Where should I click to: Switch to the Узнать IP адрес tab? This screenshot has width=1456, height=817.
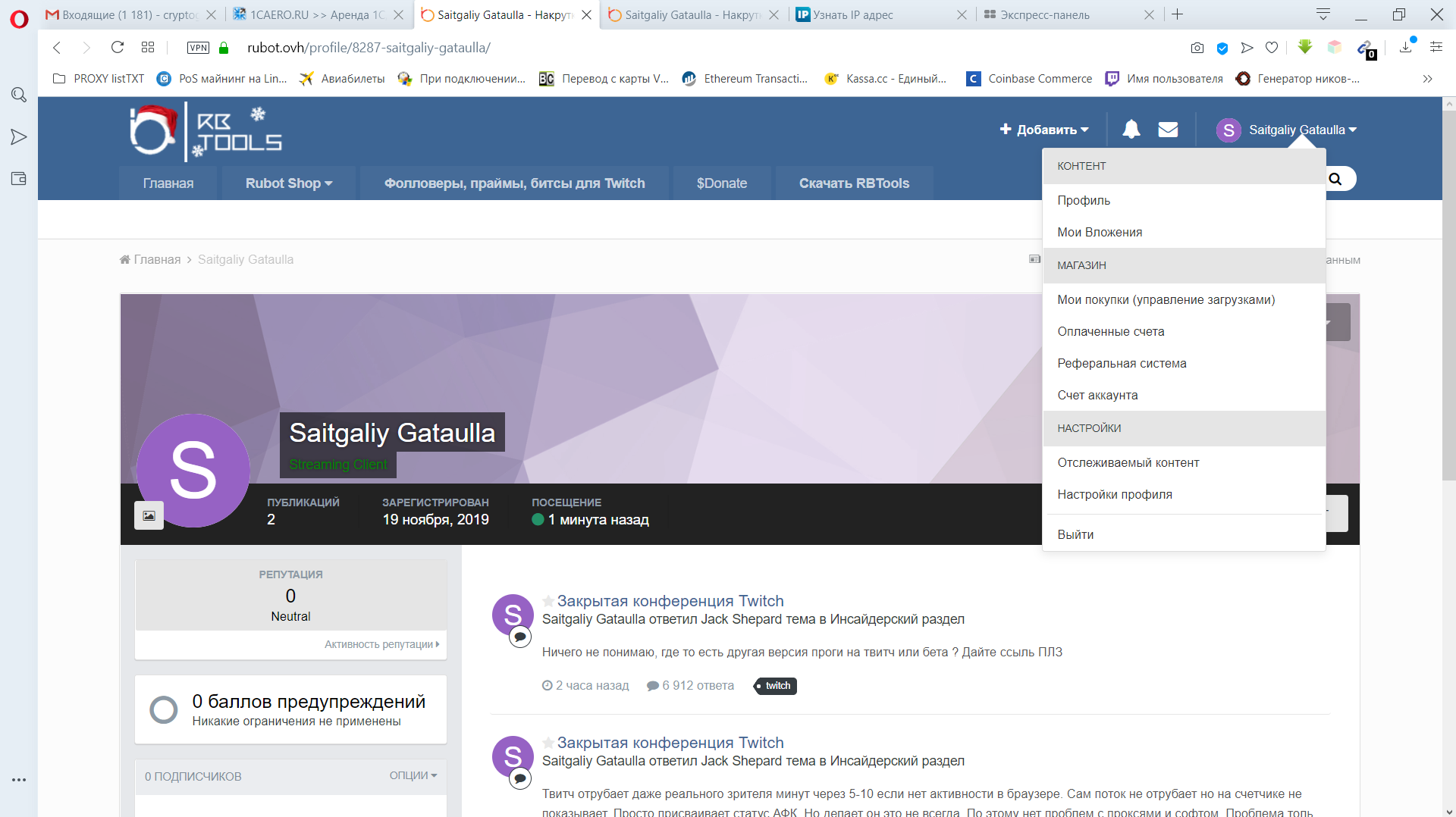(x=853, y=14)
